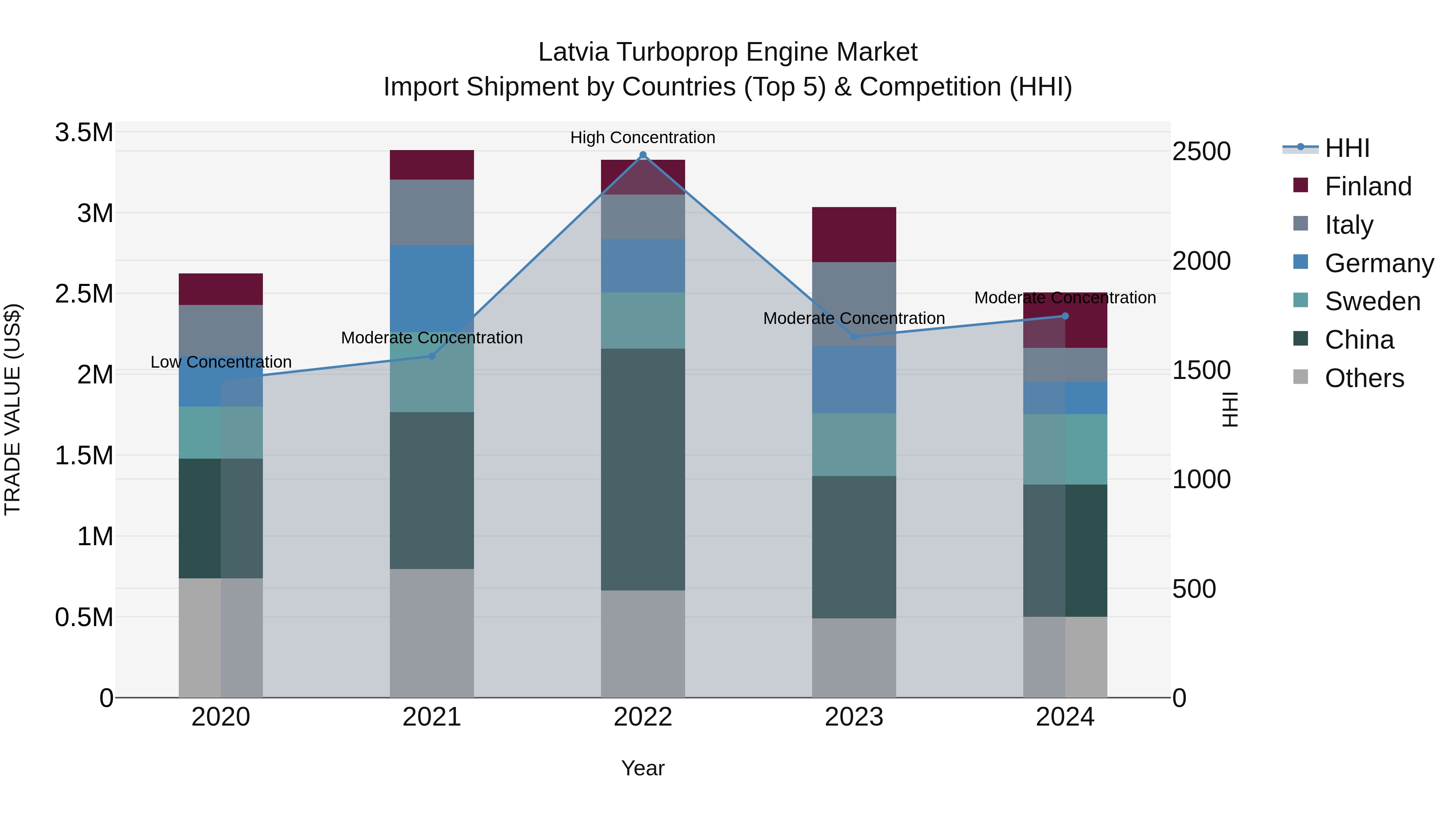The width and height of the screenshot is (1456, 819).
Task: Click the 2023 x-axis label
Action: point(854,717)
